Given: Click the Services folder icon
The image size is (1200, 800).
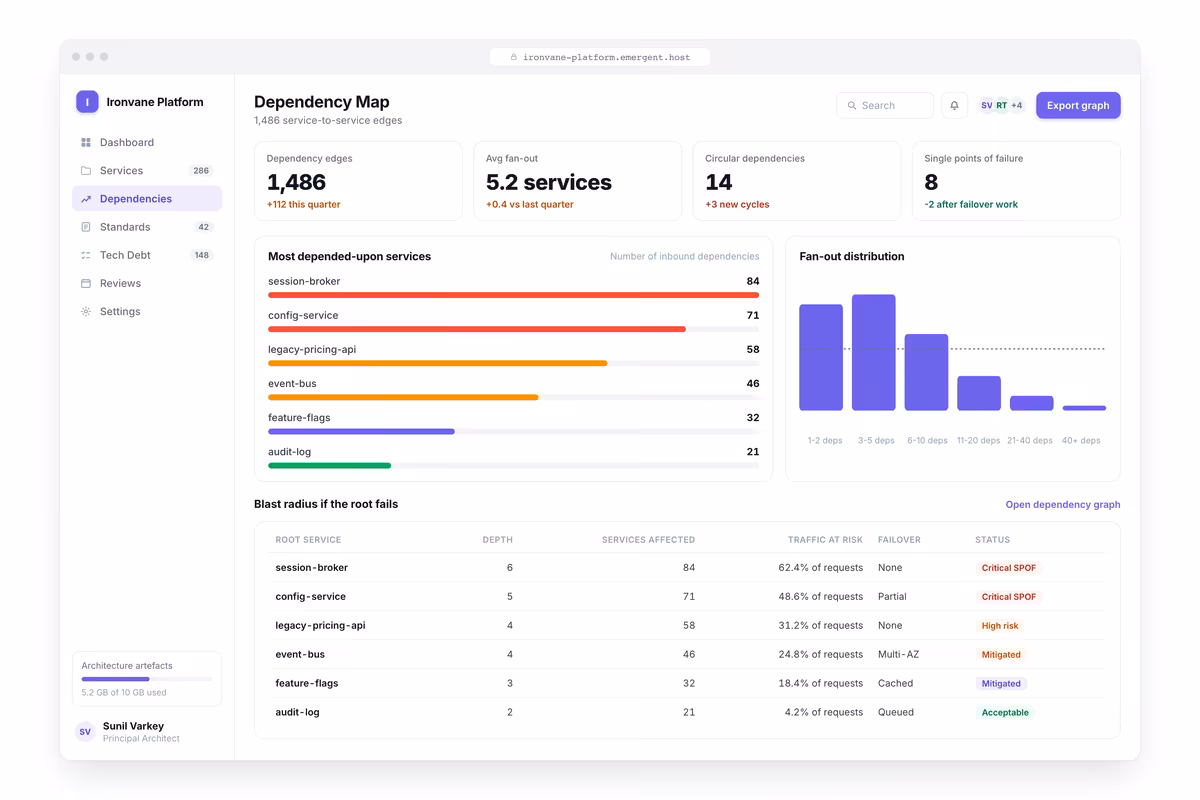Looking at the screenshot, I should [86, 170].
